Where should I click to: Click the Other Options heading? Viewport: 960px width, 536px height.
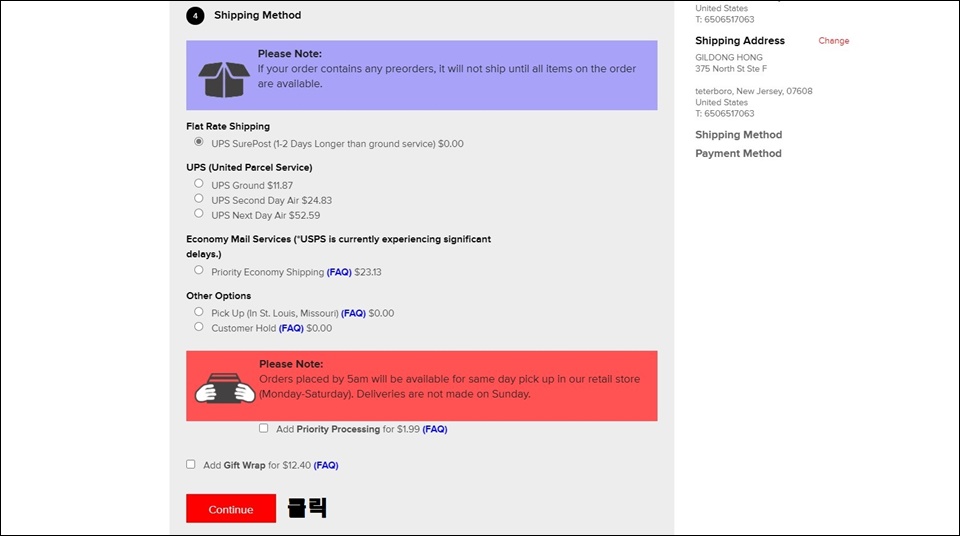point(219,296)
